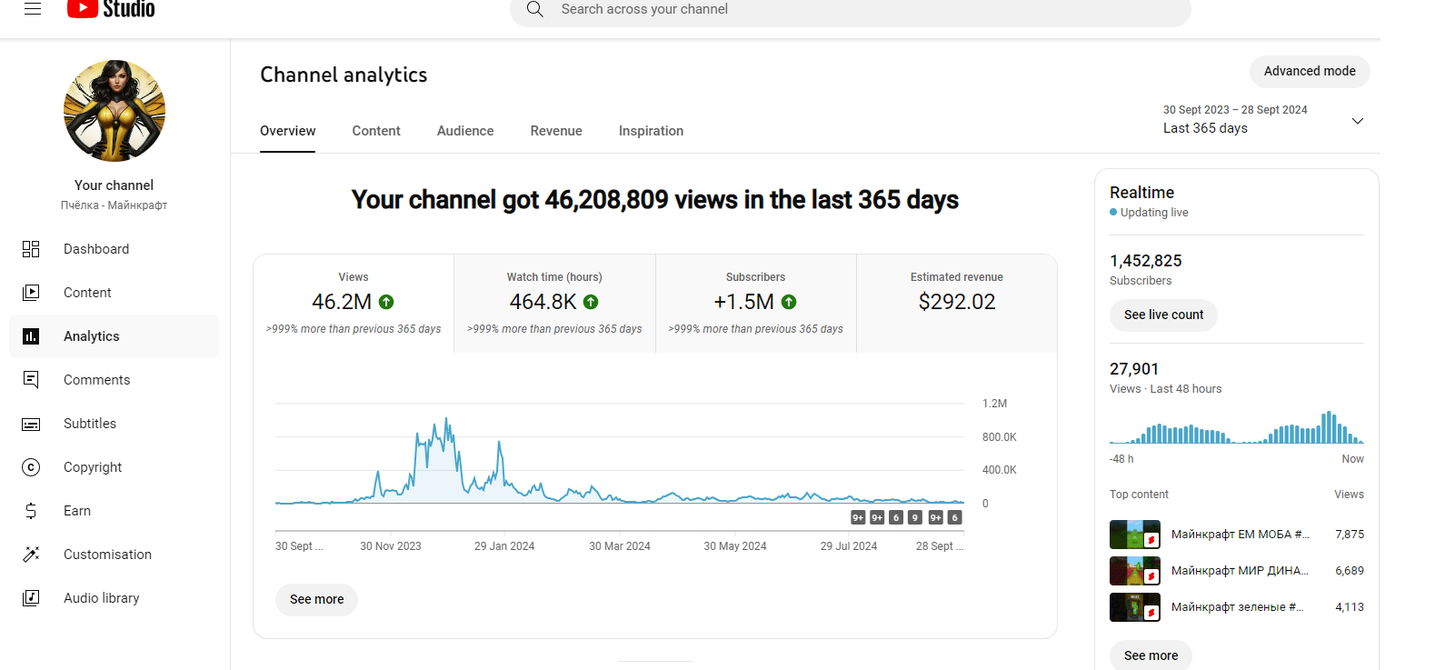Click the Advanced mode button

(x=1309, y=71)
